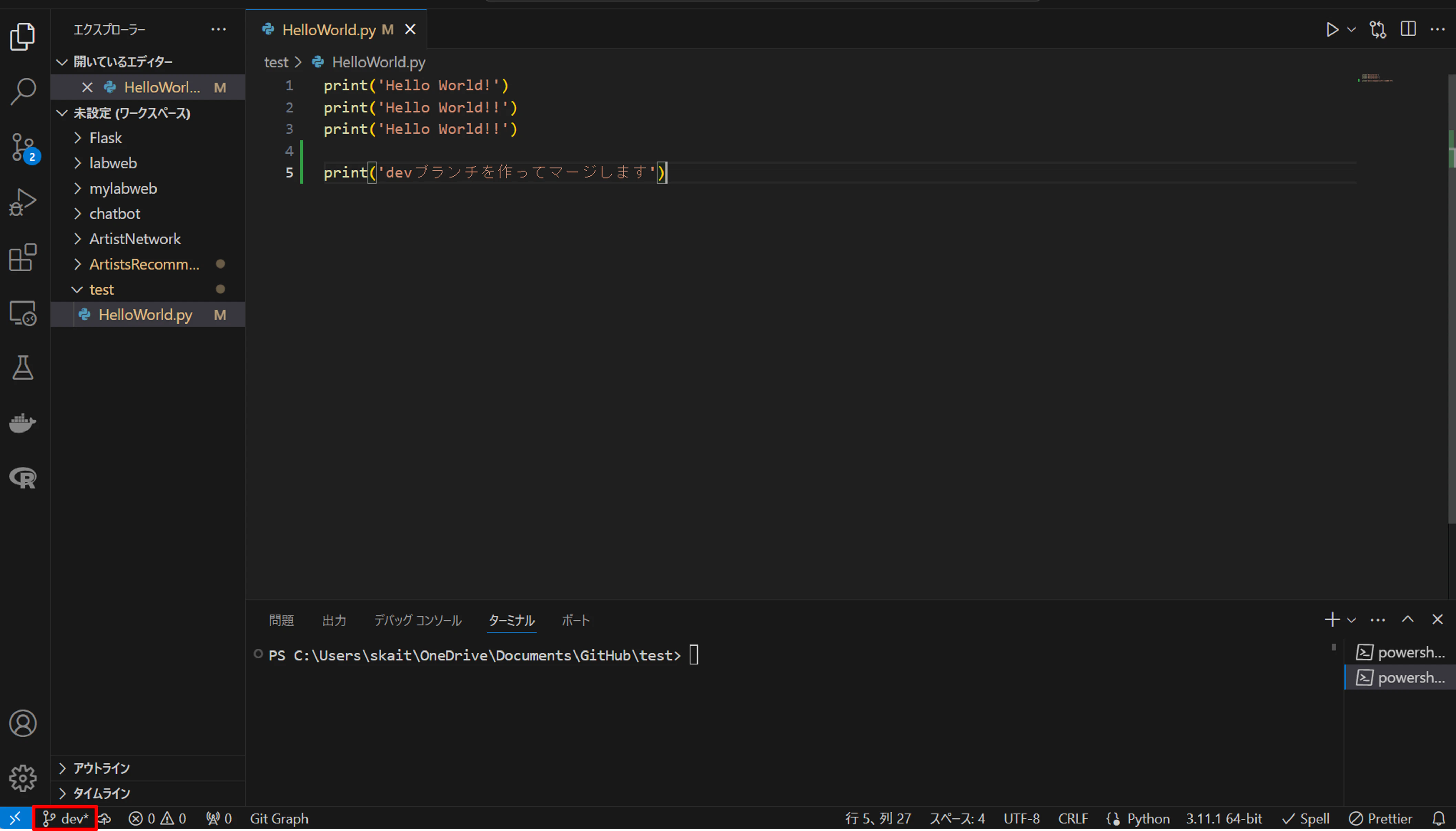Open the Manage gear icon

click(x=23, y=778)
